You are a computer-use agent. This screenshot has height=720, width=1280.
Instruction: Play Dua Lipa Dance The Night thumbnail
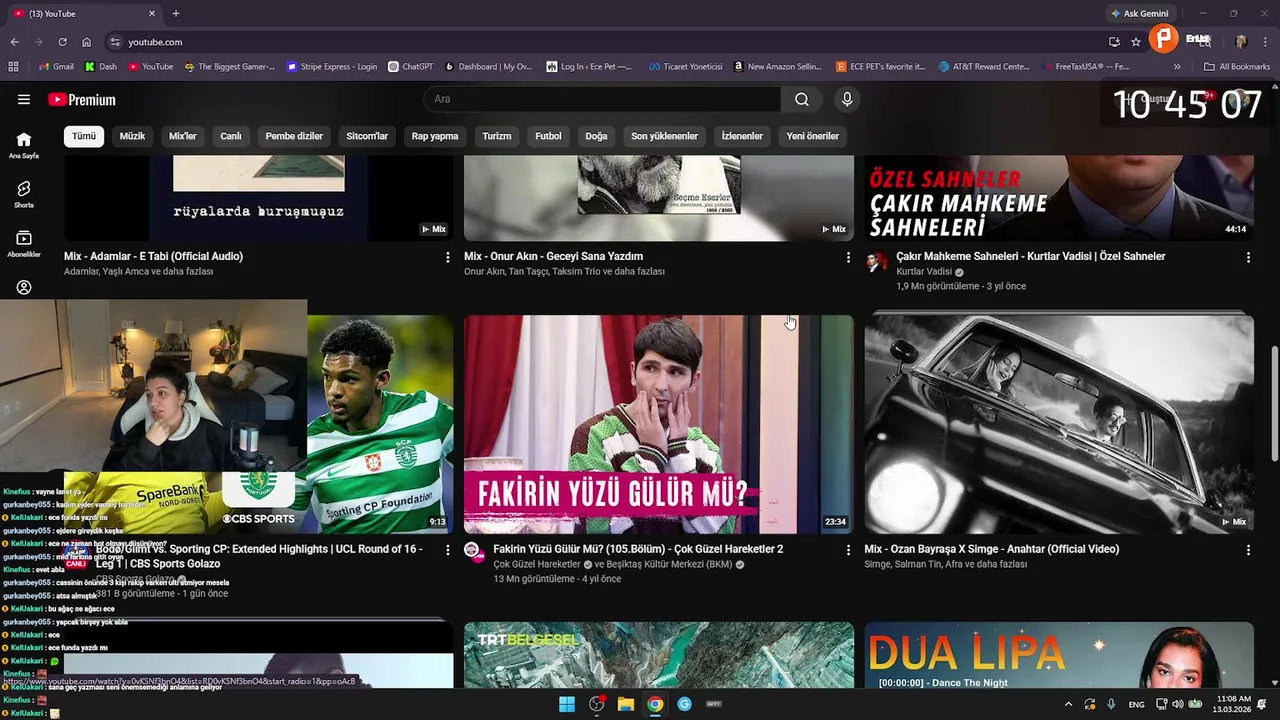pos(1059,655)
